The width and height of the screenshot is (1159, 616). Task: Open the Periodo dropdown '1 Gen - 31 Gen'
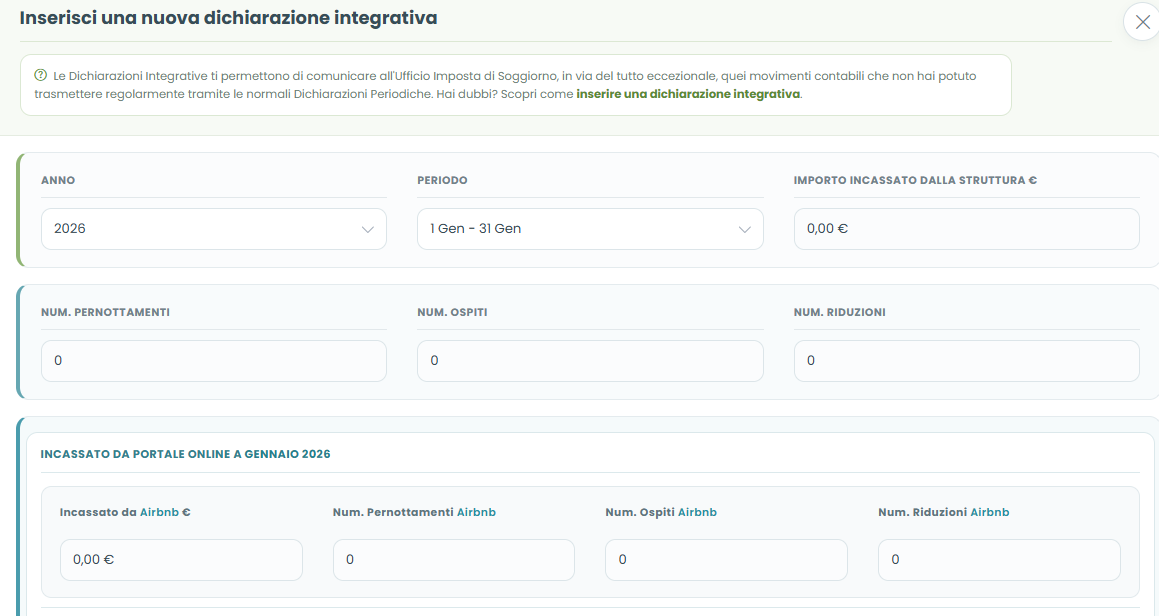tap(590, 229)
